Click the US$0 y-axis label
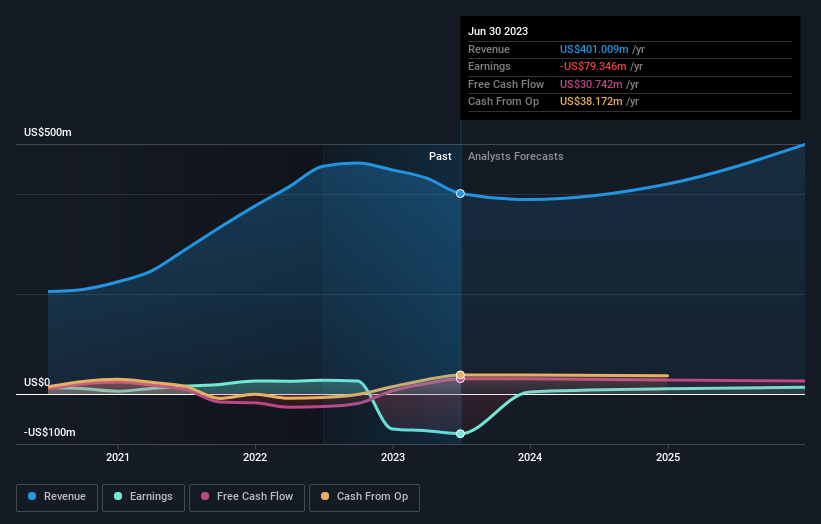 37,382
